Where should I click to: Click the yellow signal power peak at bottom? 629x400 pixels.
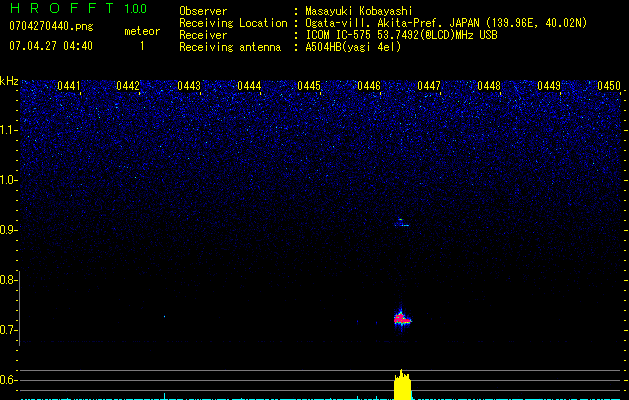tap(402, 383)
